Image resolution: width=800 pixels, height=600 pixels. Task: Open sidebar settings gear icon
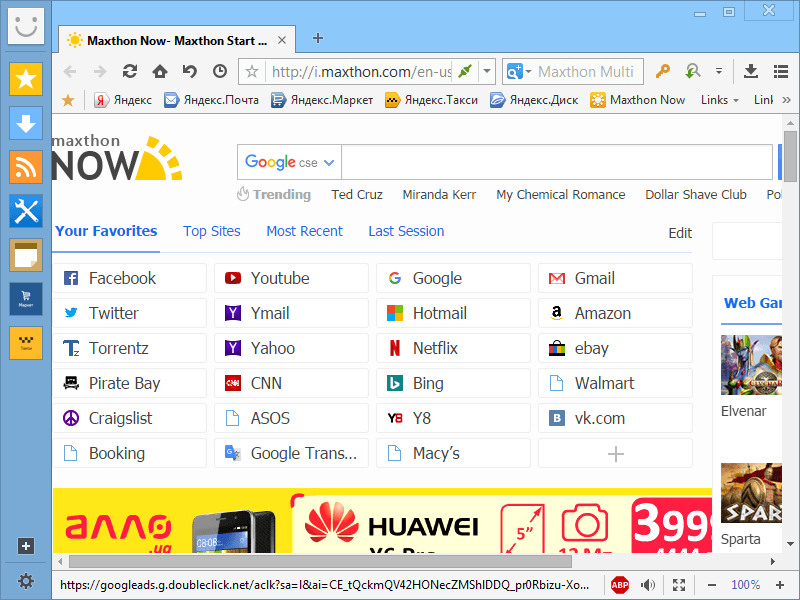point(26,581)
